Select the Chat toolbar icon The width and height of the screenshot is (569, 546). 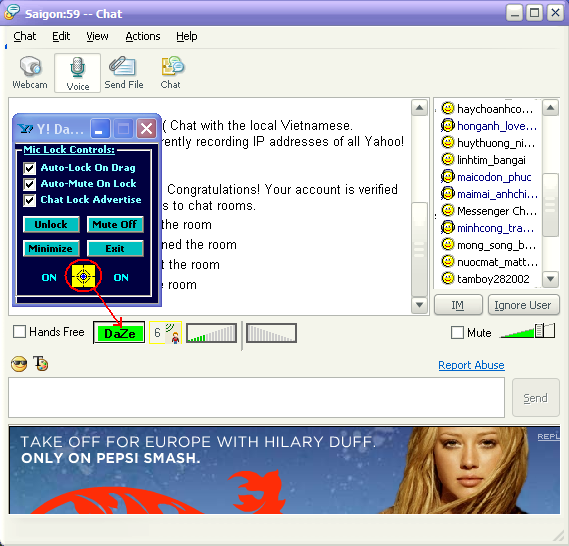[172, 66]
